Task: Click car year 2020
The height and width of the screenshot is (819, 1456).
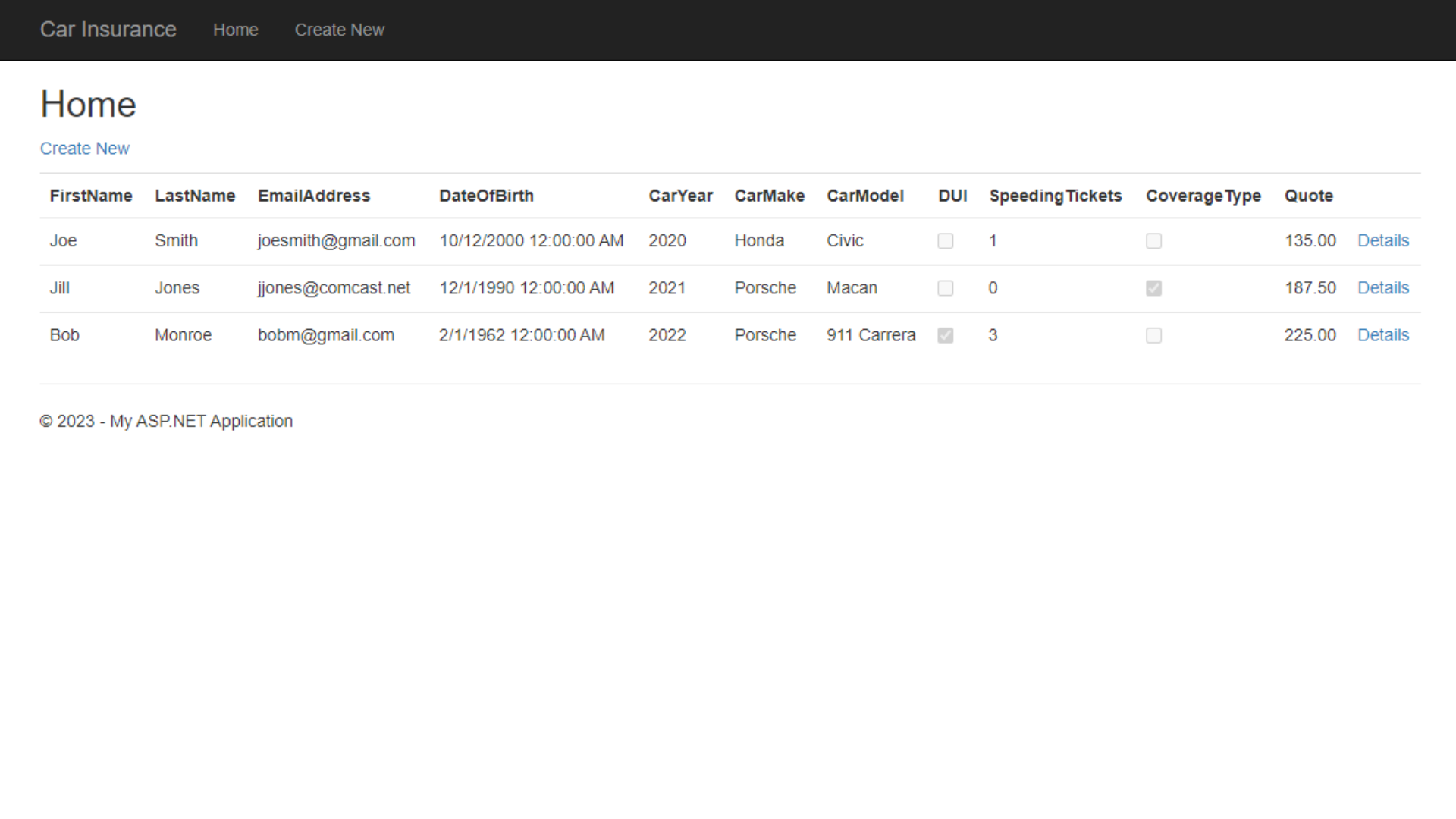Action: pos(667,240)
